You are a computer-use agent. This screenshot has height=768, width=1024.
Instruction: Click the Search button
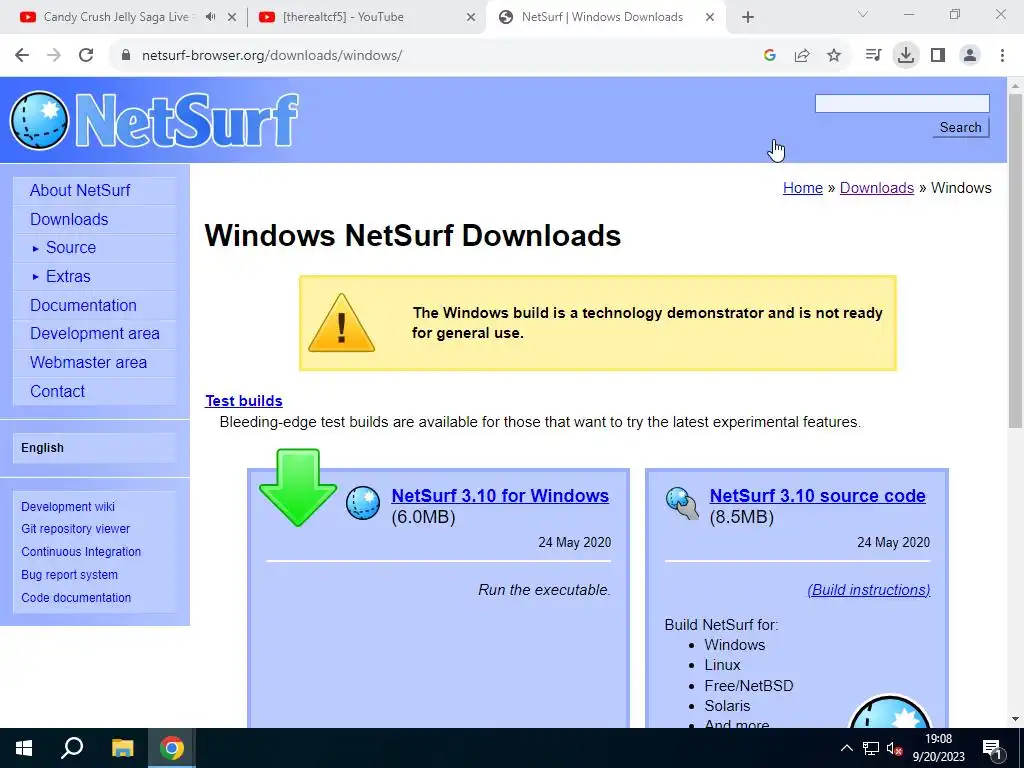tap(961, 127)
